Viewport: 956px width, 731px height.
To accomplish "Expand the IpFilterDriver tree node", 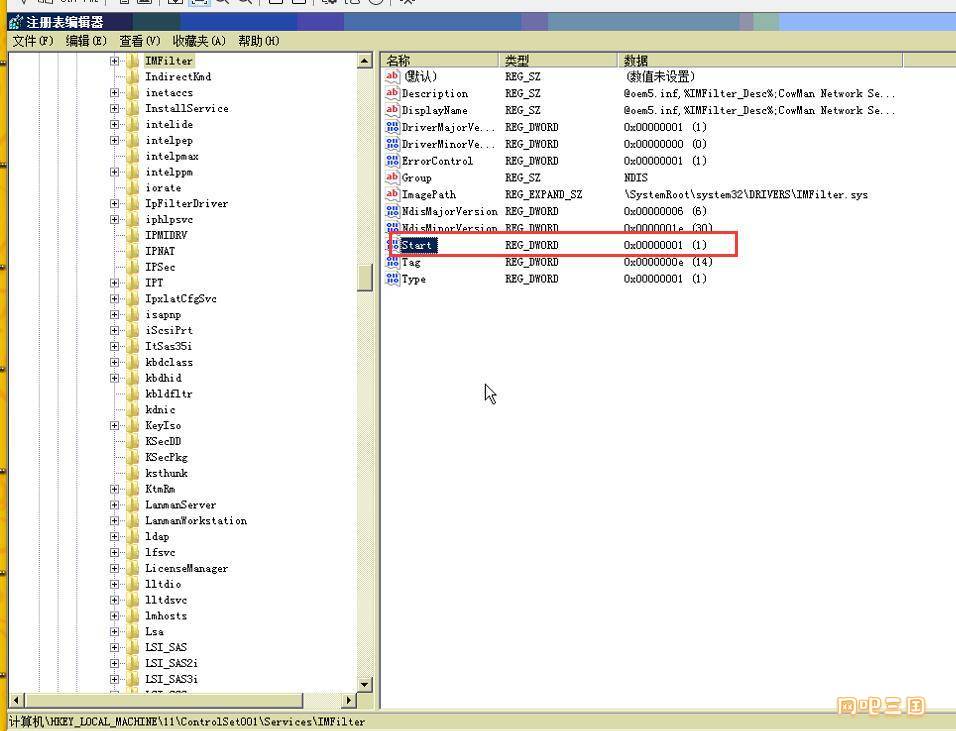I will tap(114, 203).
